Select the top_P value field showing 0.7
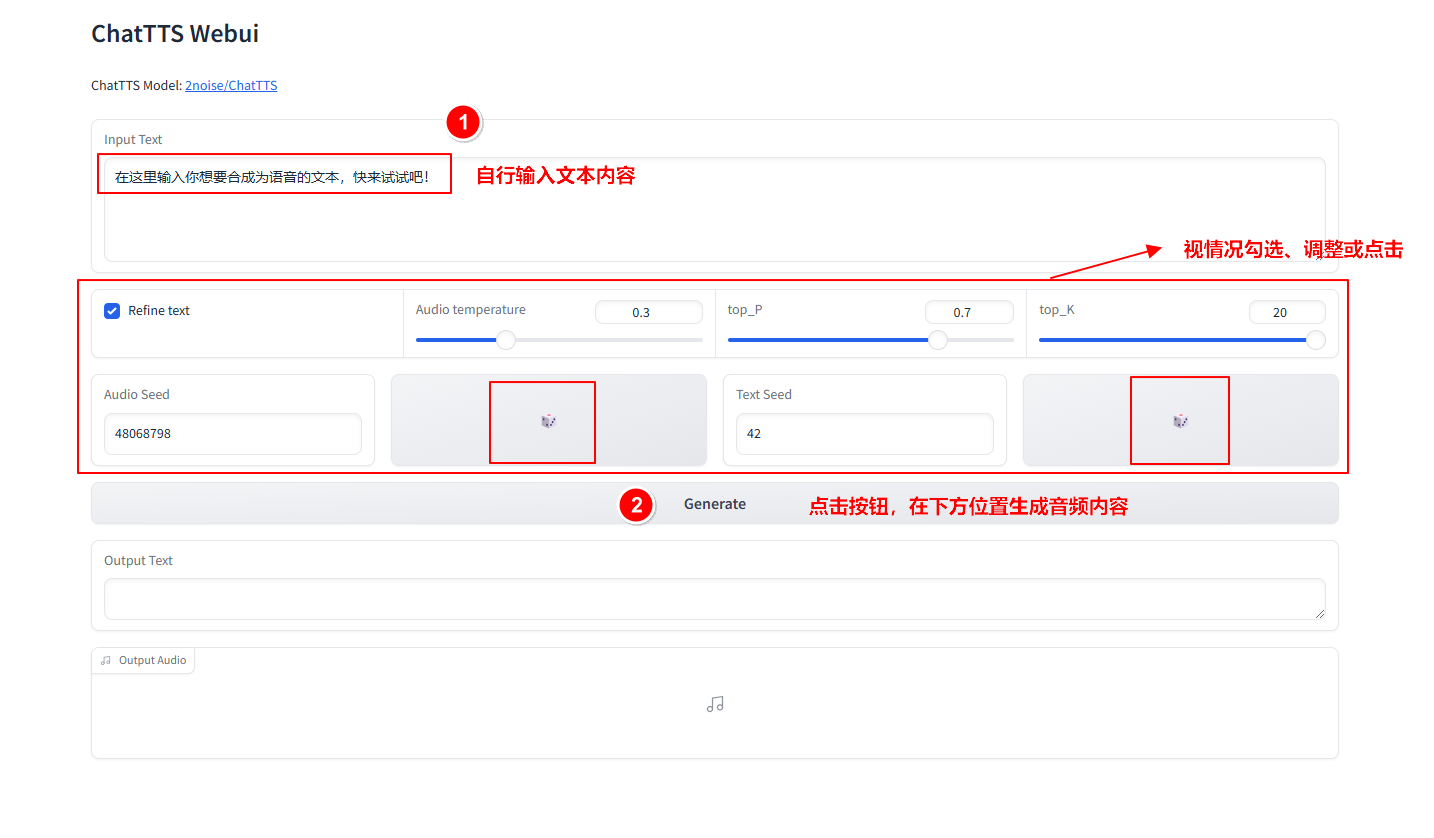Image resolution: width=1434 pixels, height=838 pixels. (968, 313)
